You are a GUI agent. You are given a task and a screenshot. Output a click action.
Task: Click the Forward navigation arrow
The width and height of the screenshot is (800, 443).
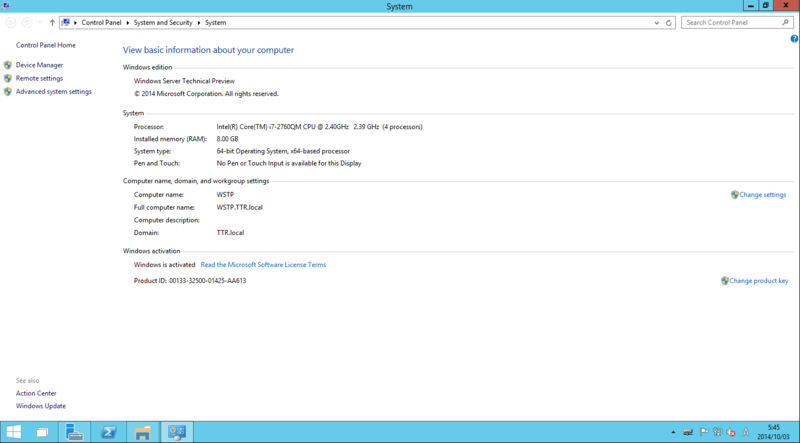[27, 22]
